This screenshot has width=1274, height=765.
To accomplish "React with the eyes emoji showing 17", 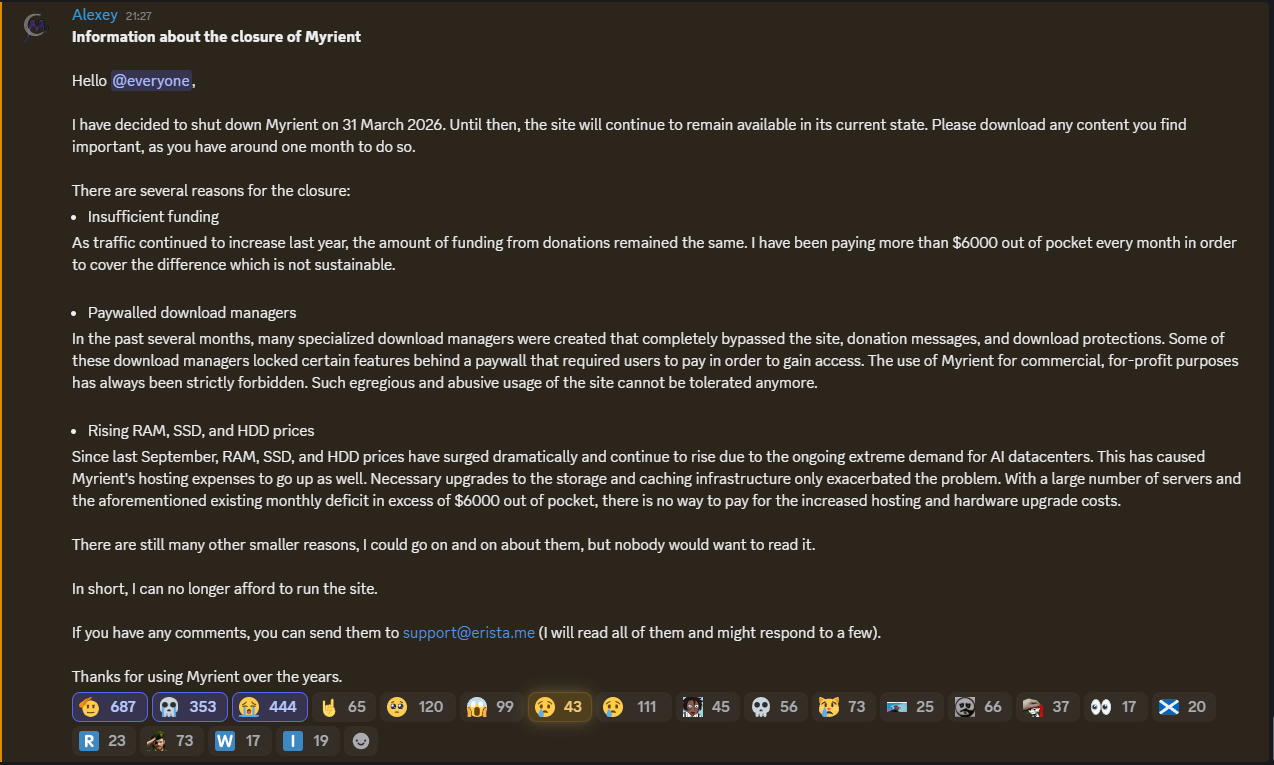I will (1116, 706).
